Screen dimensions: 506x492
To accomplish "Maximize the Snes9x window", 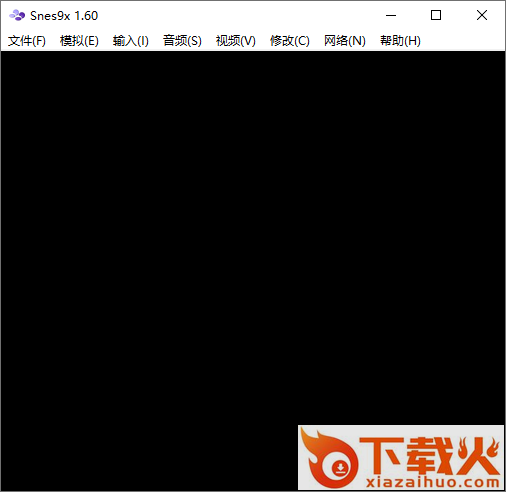I will point(436,15).
